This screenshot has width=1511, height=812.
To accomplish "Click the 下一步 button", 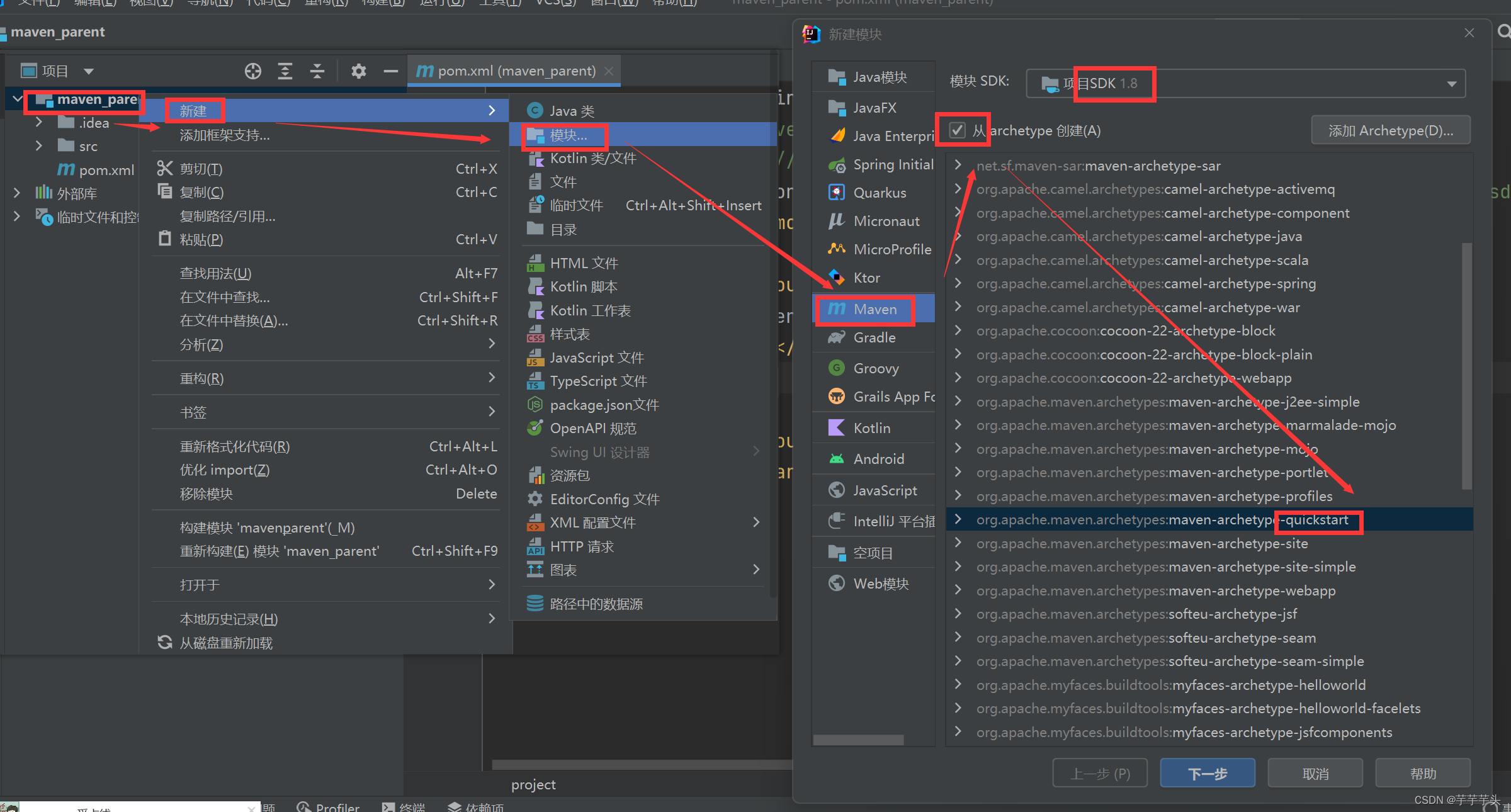I will [x=1207, y=774].
